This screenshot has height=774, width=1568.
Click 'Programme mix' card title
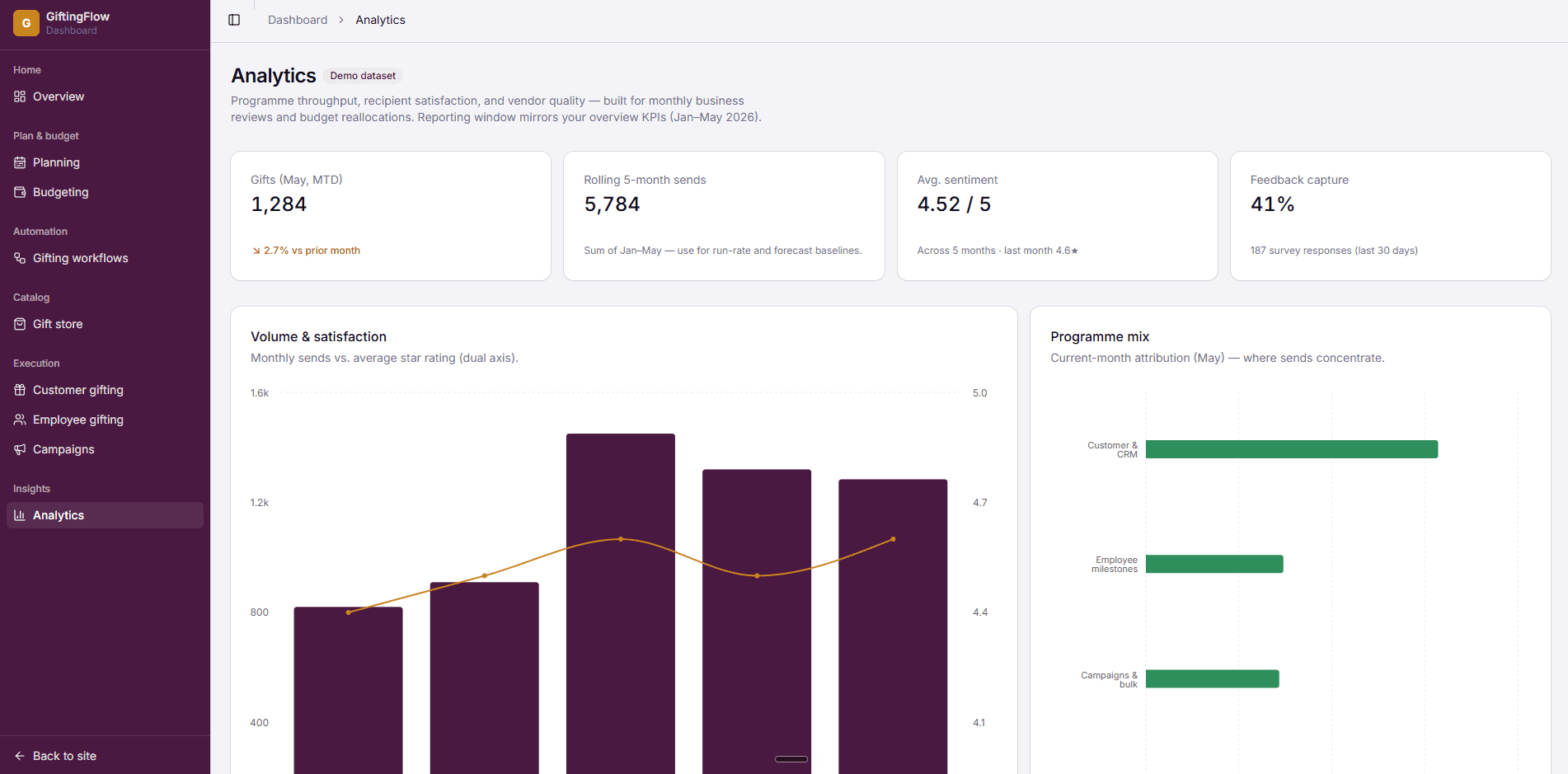[x=1100, y=336]
